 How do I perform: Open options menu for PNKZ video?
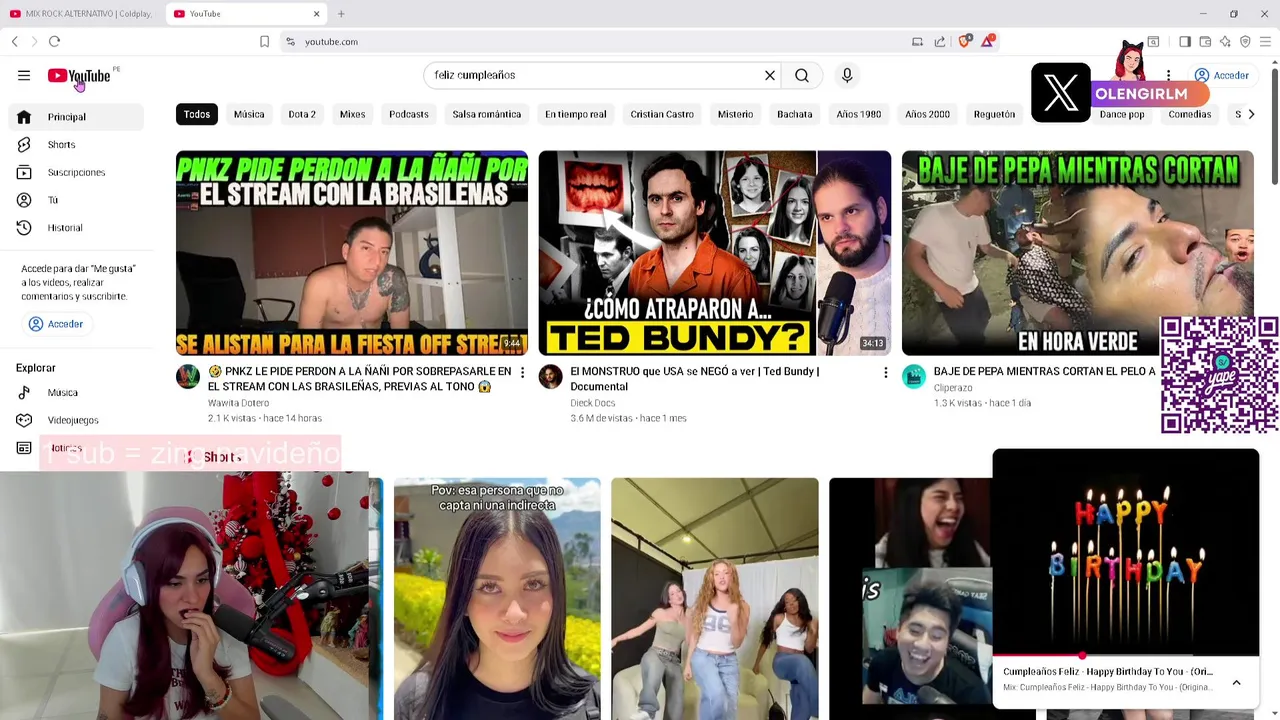tap(522, 373)
